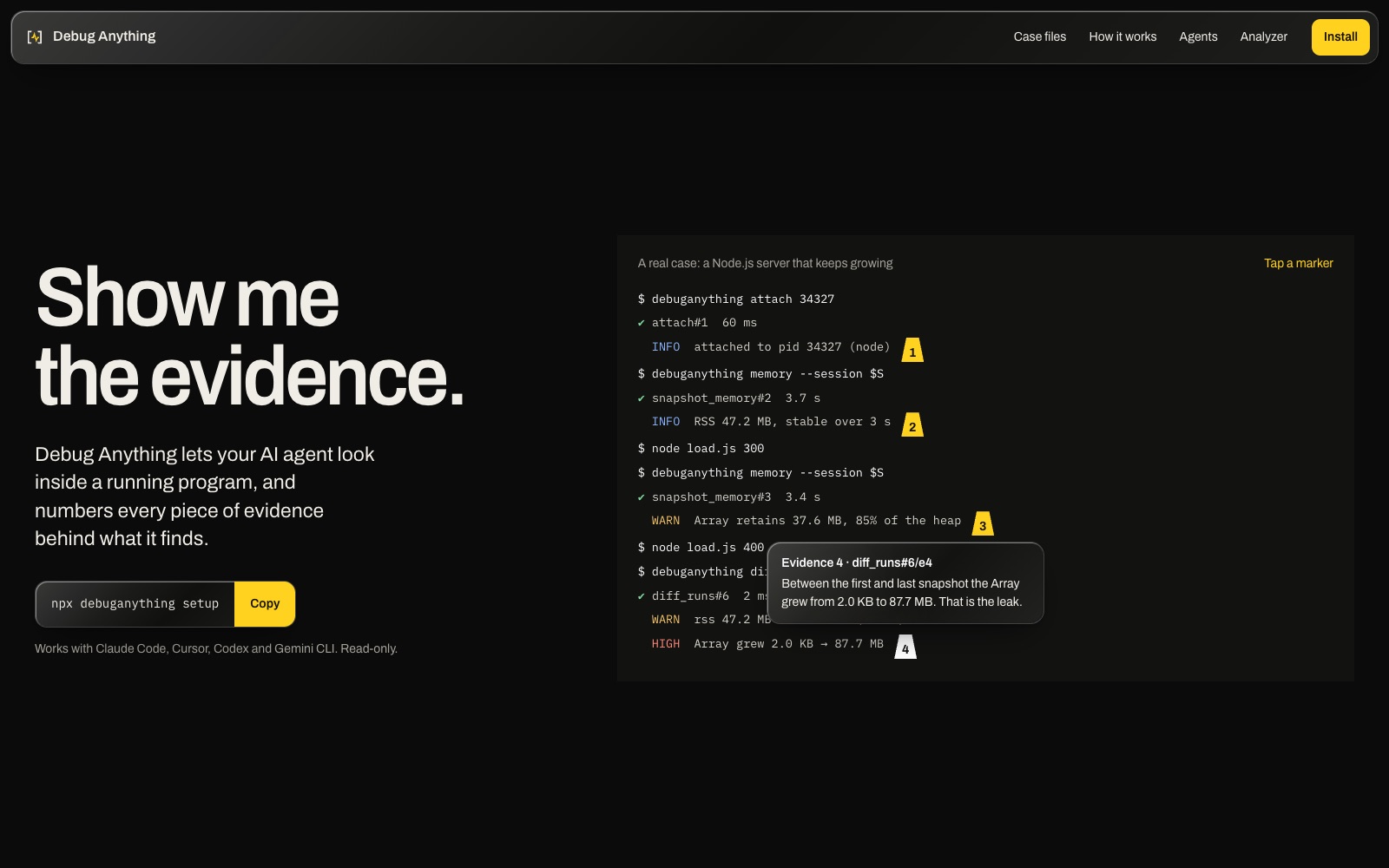Click the 'Works with Claude Code, Cursor' note
Image resolution: width=1389 pixels, height=868 pixels.
pyautogui.click(x=216, y=648)
